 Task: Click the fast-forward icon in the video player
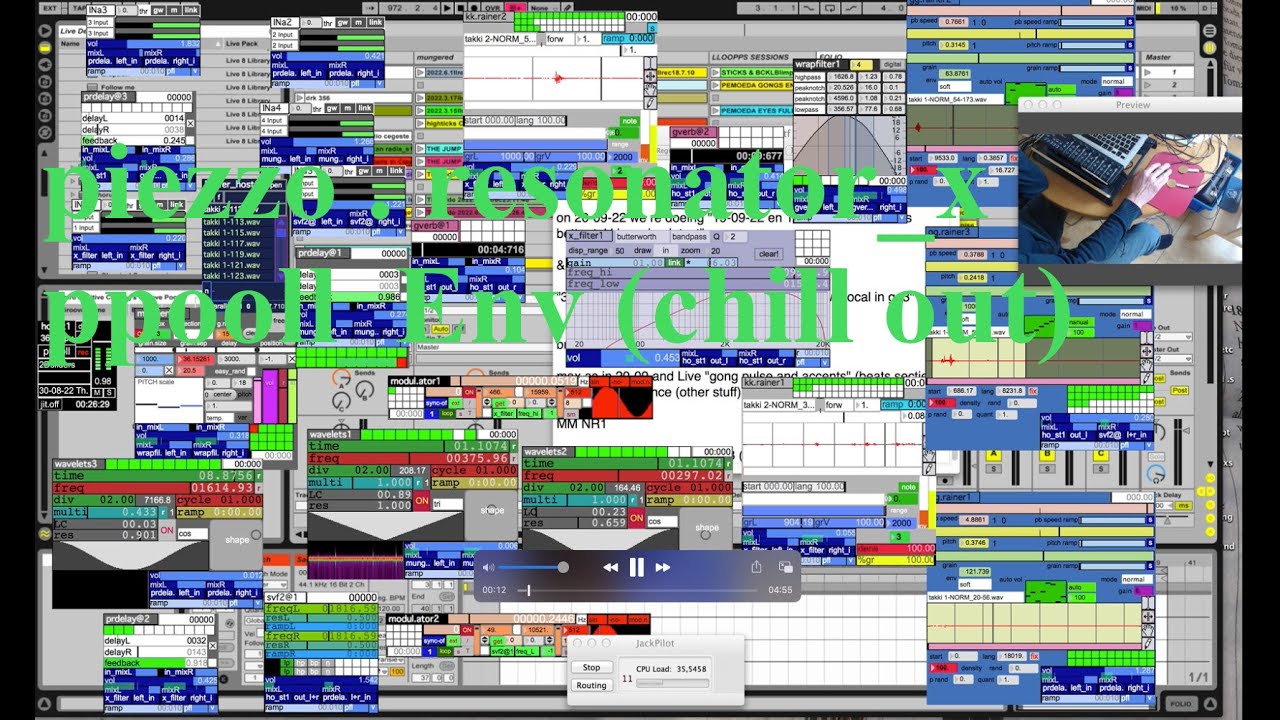(x=662, y=567)
